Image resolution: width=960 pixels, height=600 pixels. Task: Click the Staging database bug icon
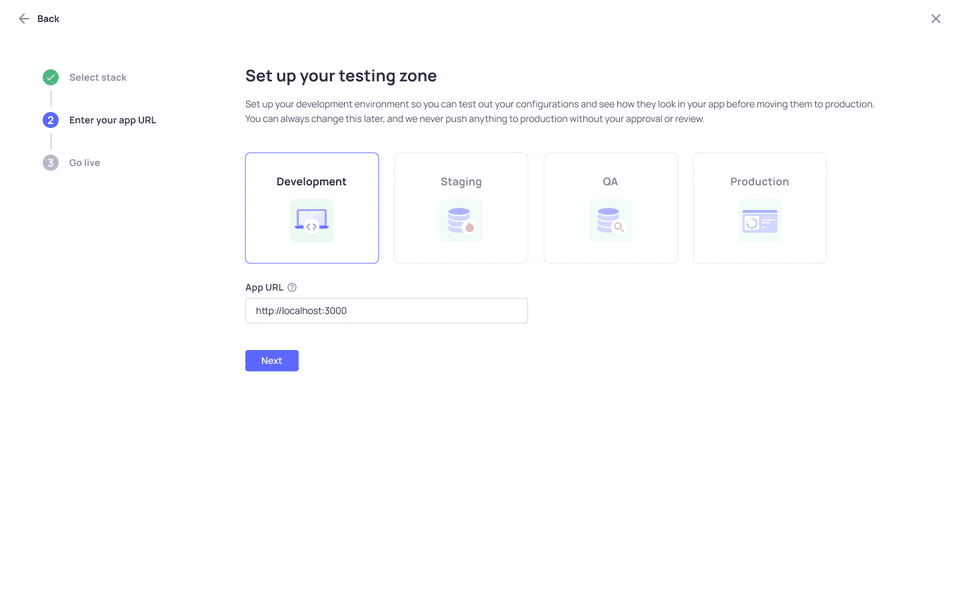pos(461,221)
